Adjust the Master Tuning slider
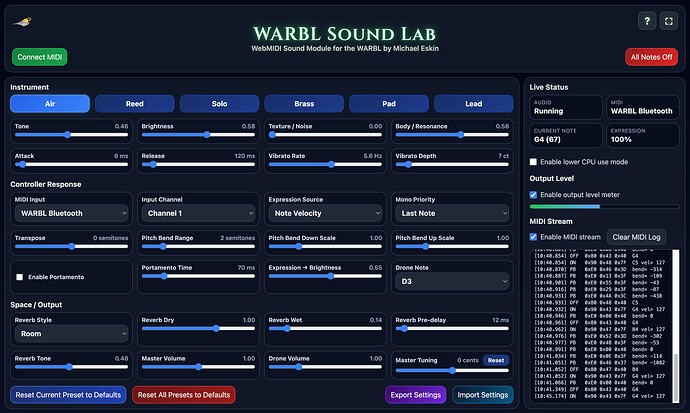The height and width of the screenshot is (413, 690). coord(452,370)
